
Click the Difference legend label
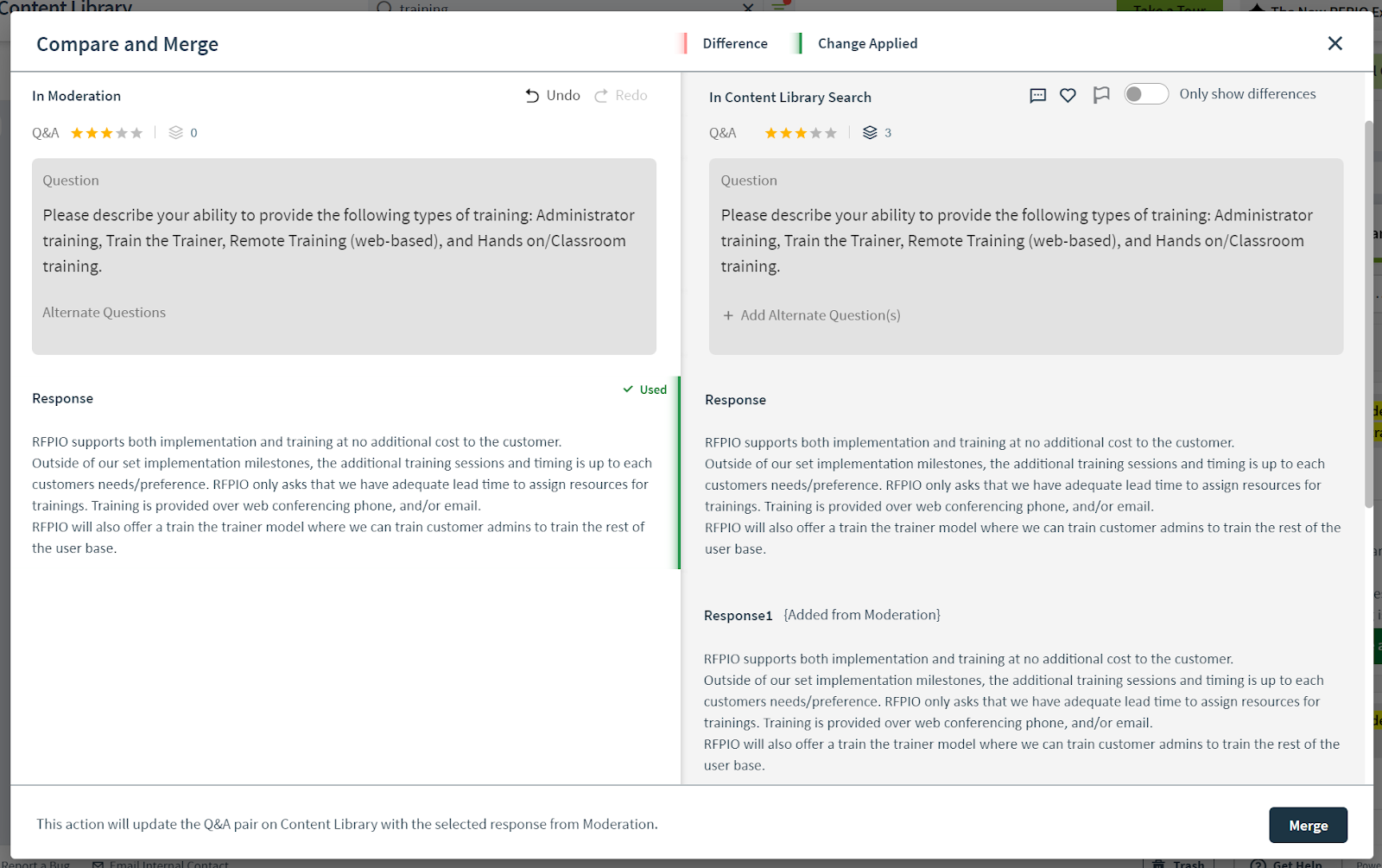click(735, 43)
